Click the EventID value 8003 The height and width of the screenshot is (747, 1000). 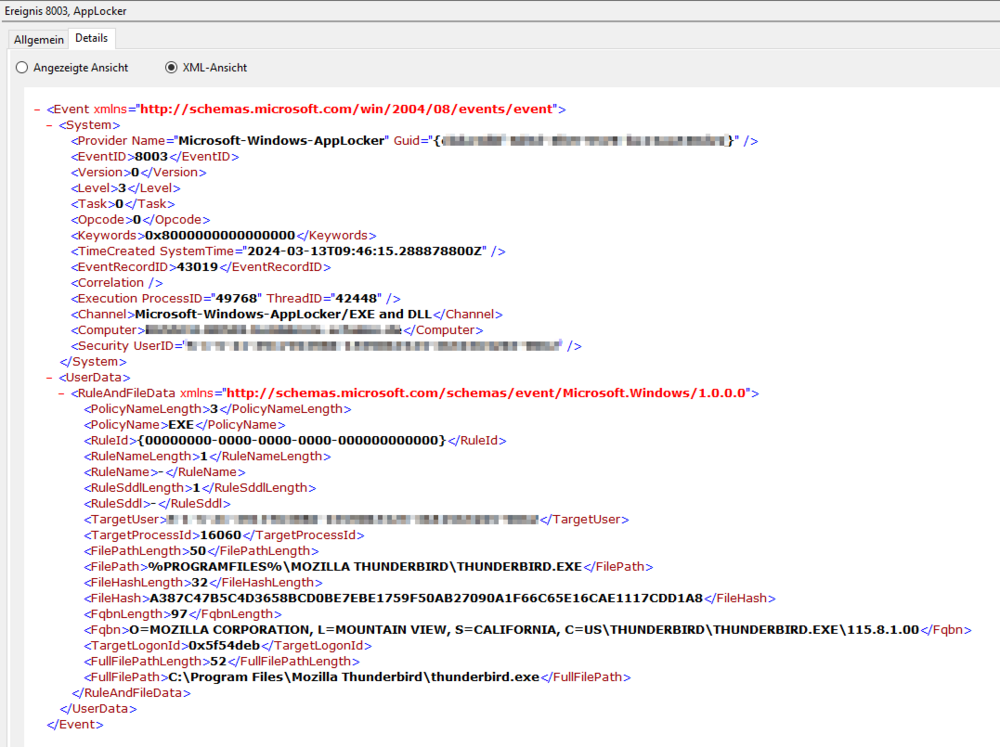click(151, 157)
